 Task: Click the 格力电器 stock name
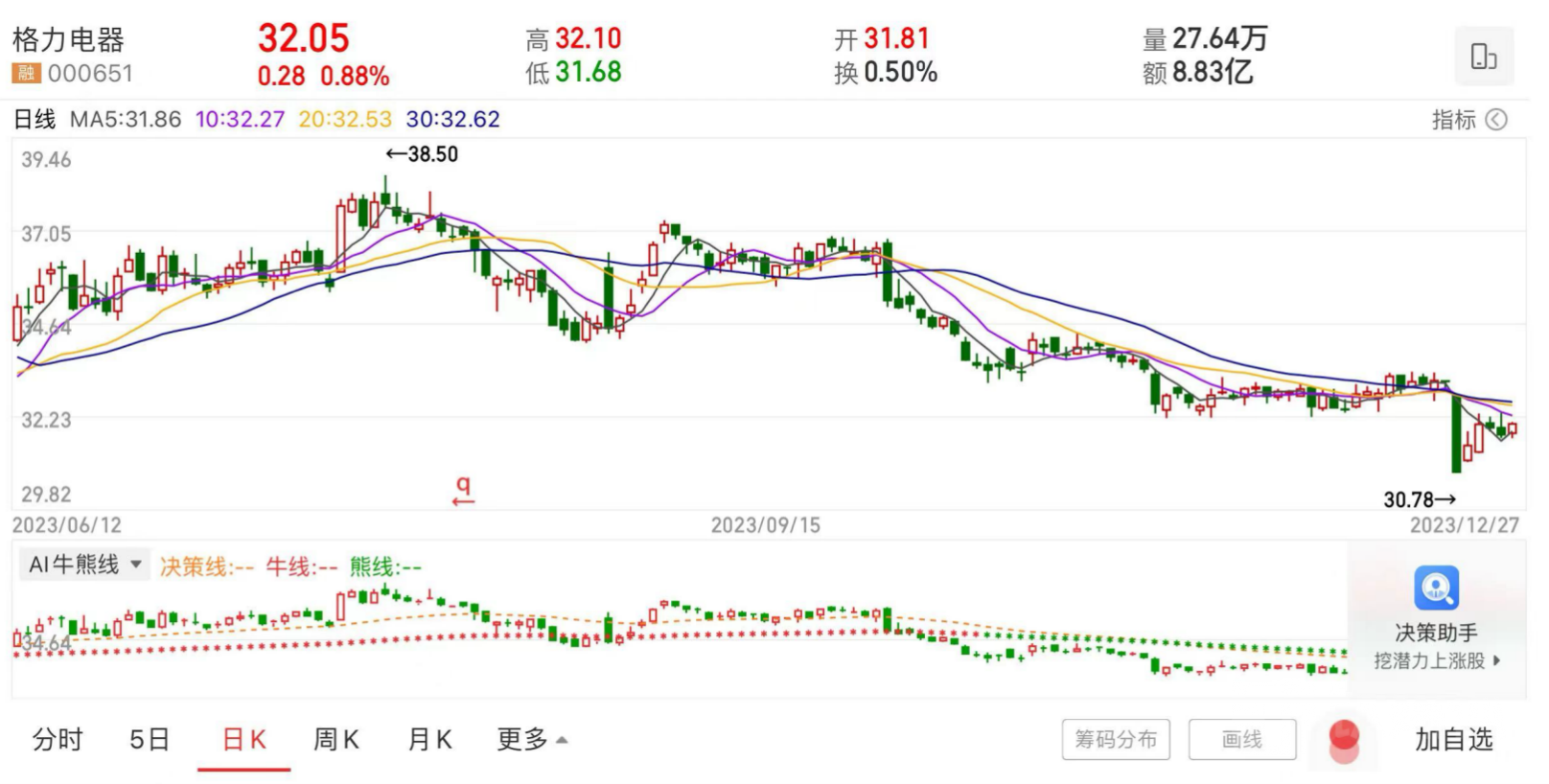(x=68, y=40)
